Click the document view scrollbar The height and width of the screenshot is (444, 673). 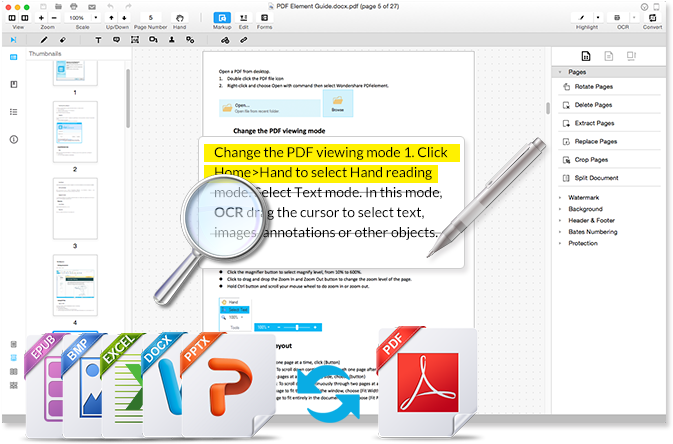(548, 108)
